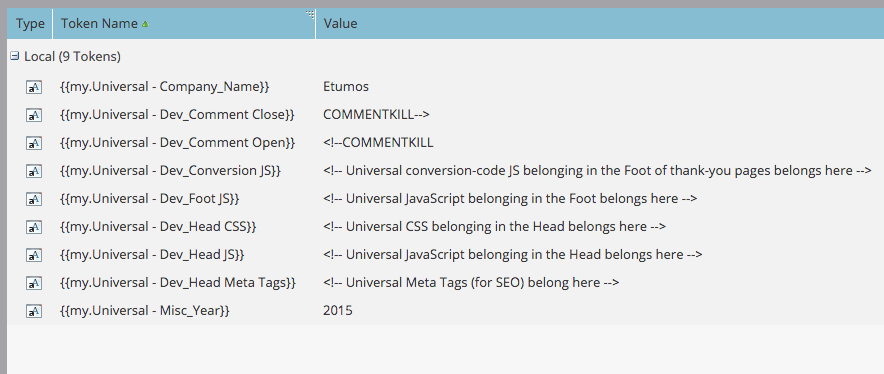This screenshot has width=884, height=374.
Task: Click the Universal Meta Tags comment value
Action: point(471,282)
